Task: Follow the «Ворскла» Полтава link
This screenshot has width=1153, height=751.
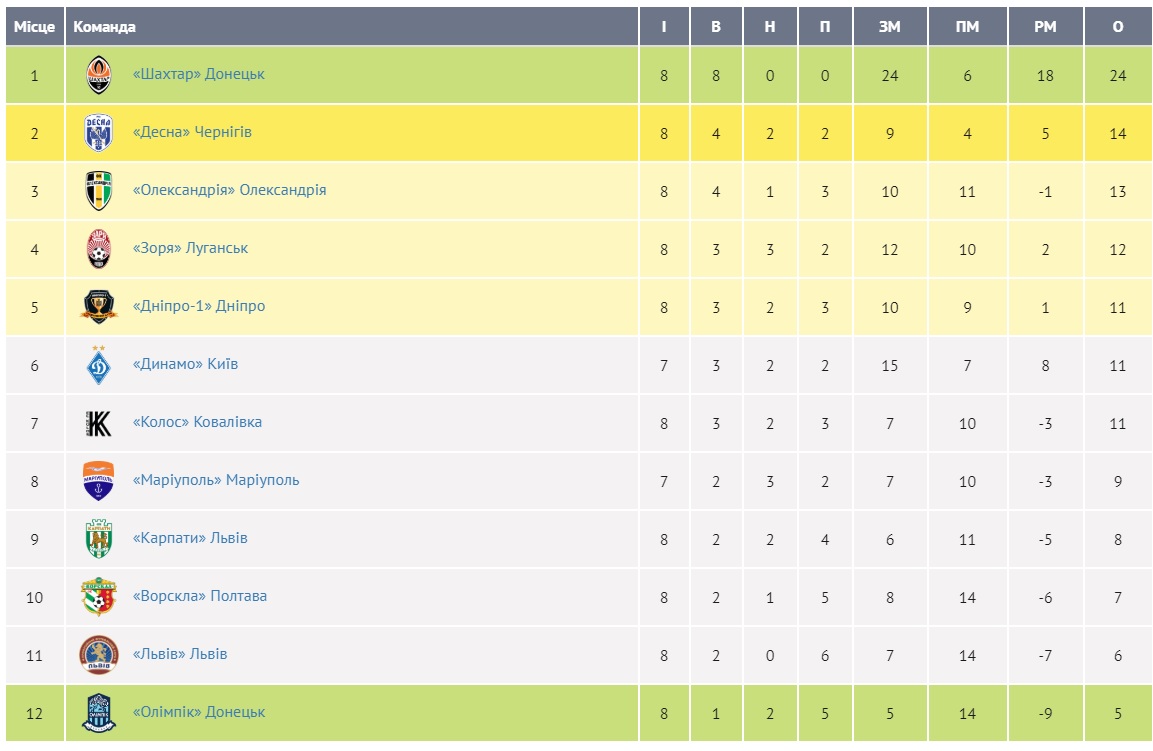Action: [x=199, y=596]
